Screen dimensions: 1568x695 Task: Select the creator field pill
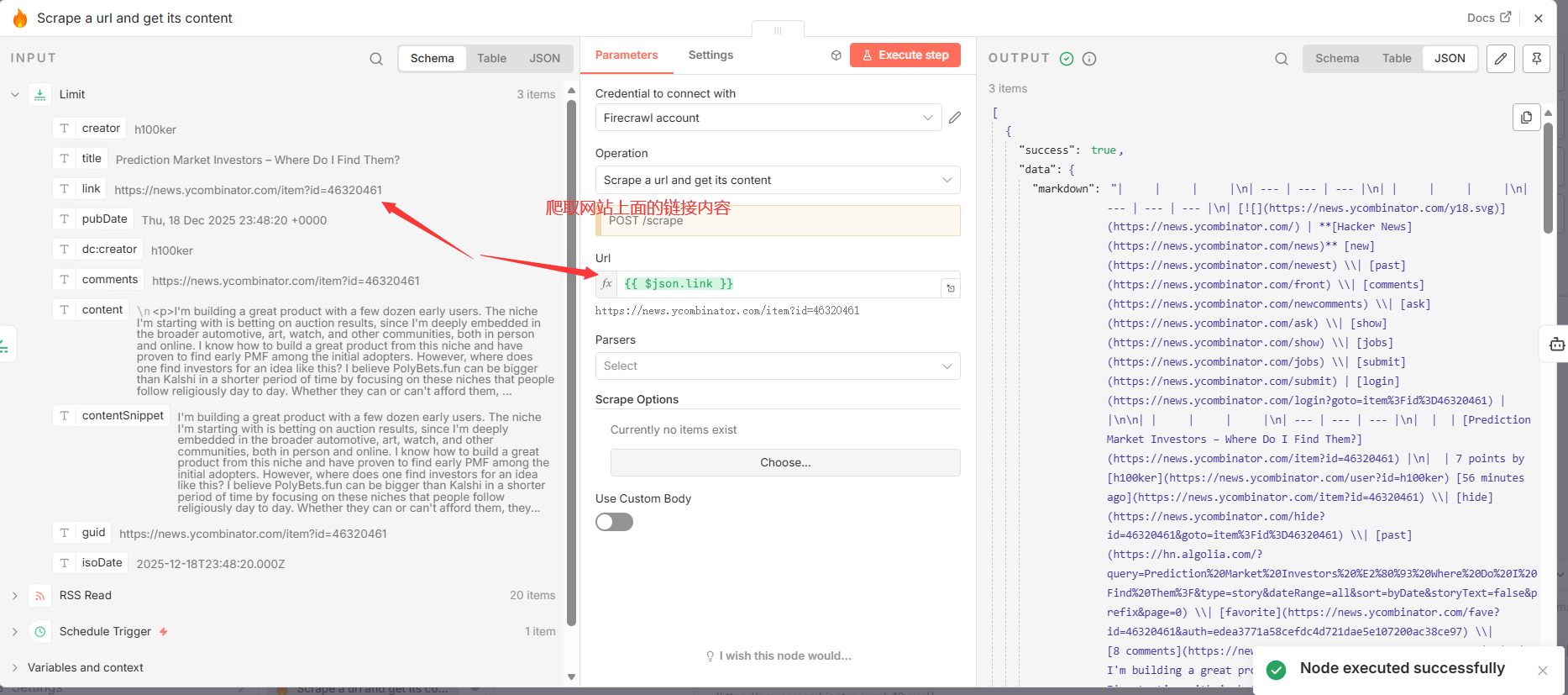click(x=90, y=128)
